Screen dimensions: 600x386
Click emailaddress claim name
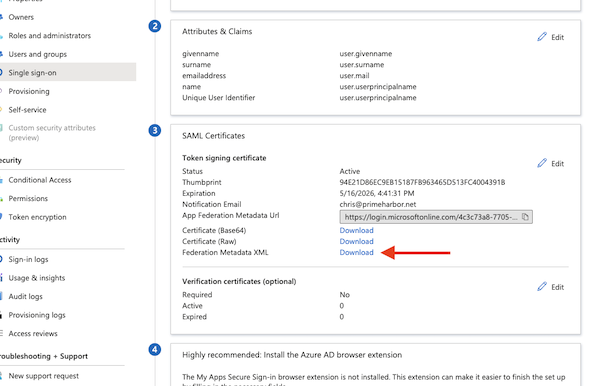[204, 76]
